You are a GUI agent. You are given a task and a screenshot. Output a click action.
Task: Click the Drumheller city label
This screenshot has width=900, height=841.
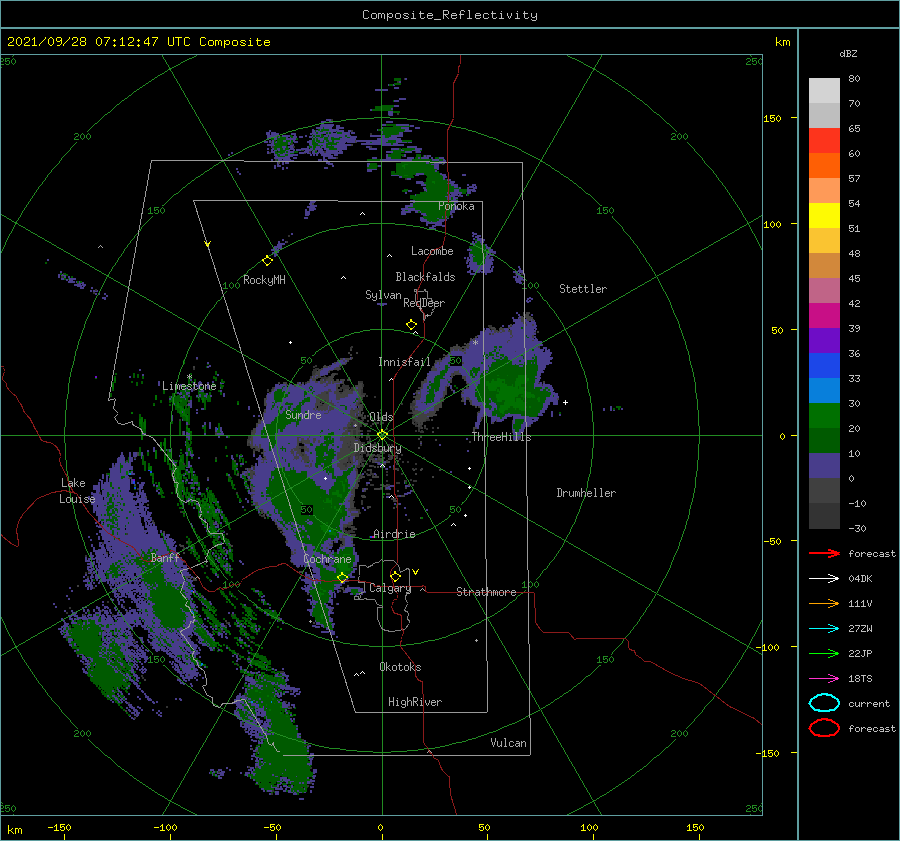pos(586,493)
